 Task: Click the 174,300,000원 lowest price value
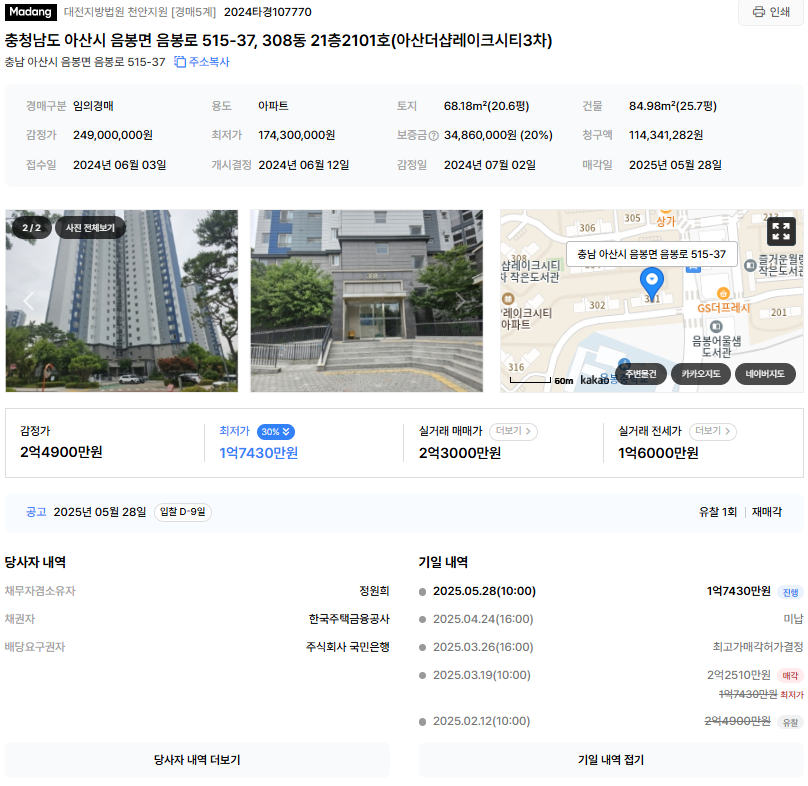tap(296, 135)
